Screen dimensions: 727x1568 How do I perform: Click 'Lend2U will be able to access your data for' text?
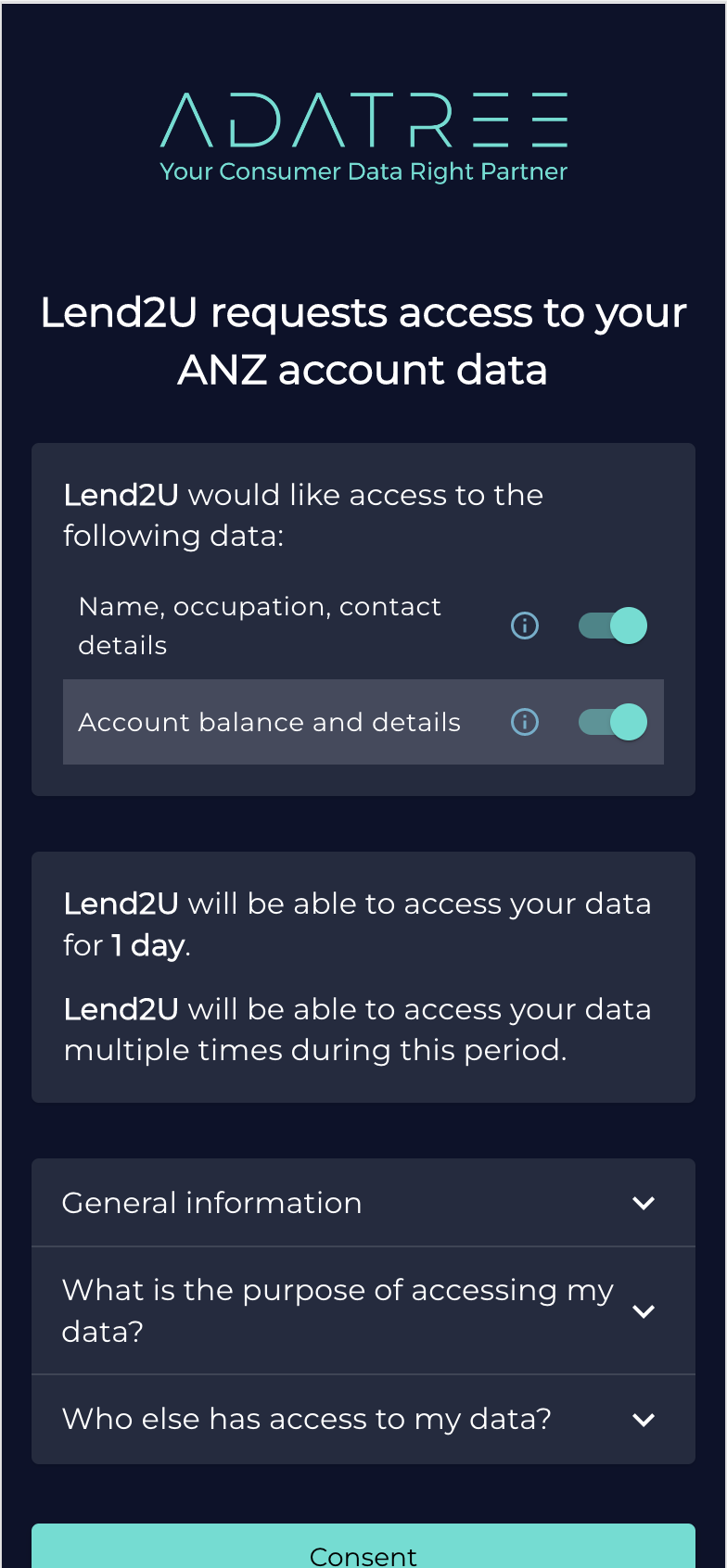click(x=357, y=904)
